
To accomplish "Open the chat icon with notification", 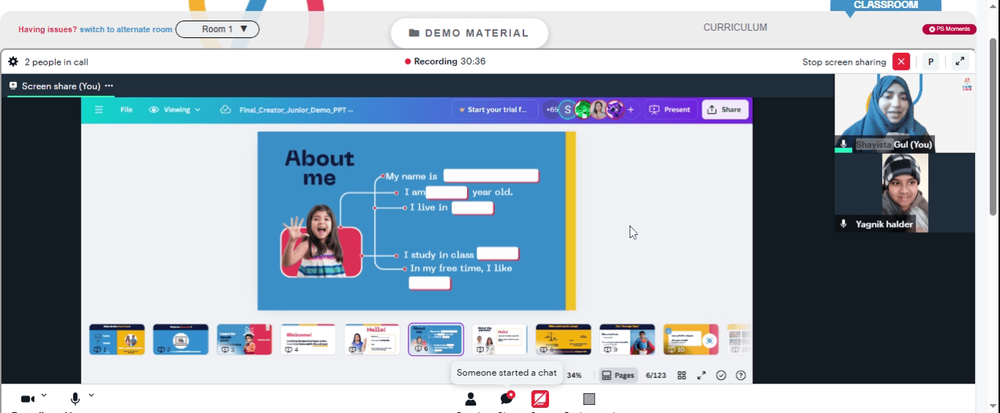I will [x=507, y=399].
